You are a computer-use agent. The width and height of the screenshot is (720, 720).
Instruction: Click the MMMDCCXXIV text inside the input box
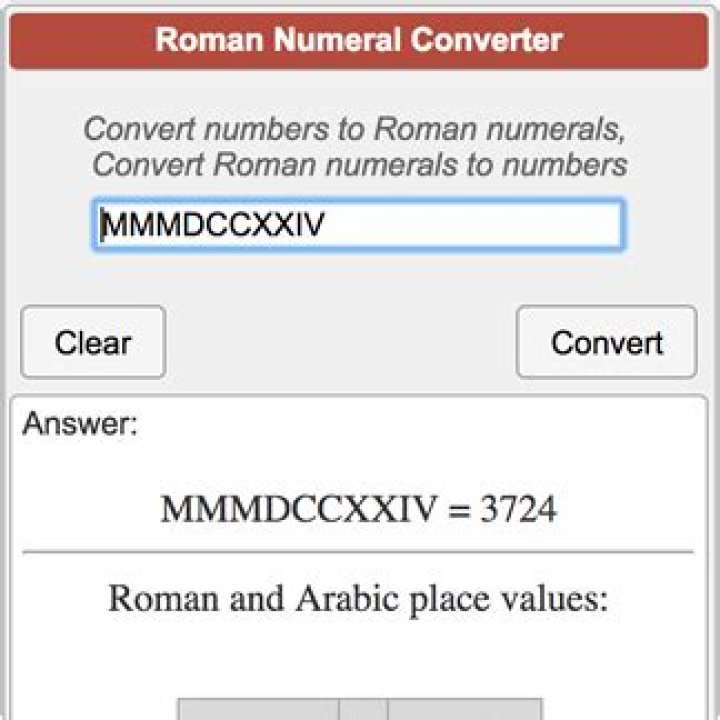214,225
